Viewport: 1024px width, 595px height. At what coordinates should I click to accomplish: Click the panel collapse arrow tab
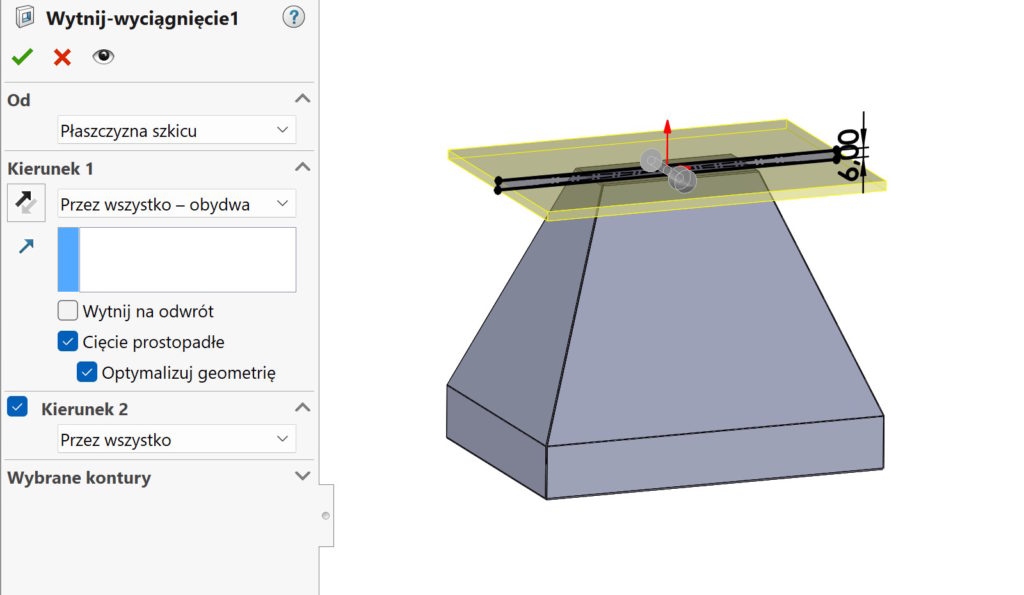324,516
